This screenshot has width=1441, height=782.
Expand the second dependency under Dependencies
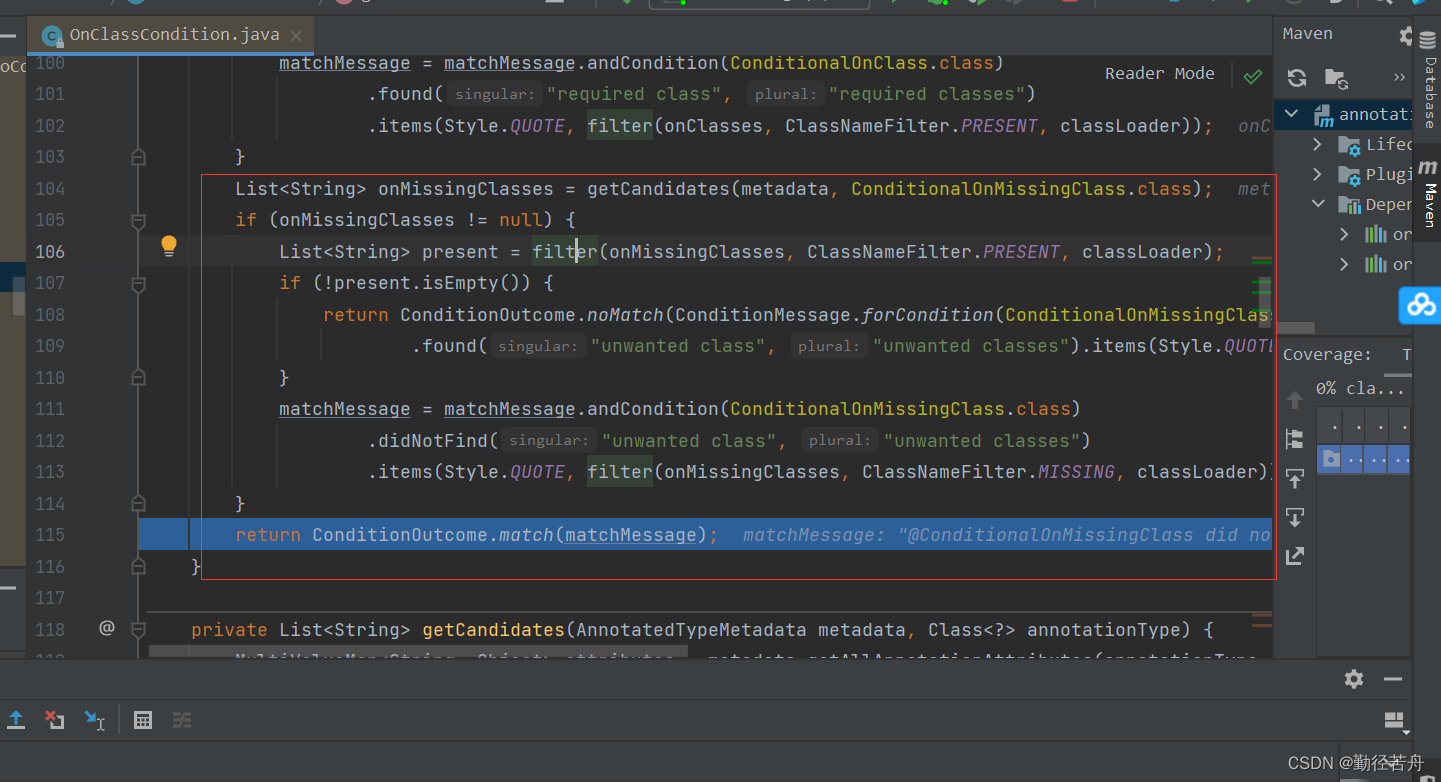pos(1345,264)
